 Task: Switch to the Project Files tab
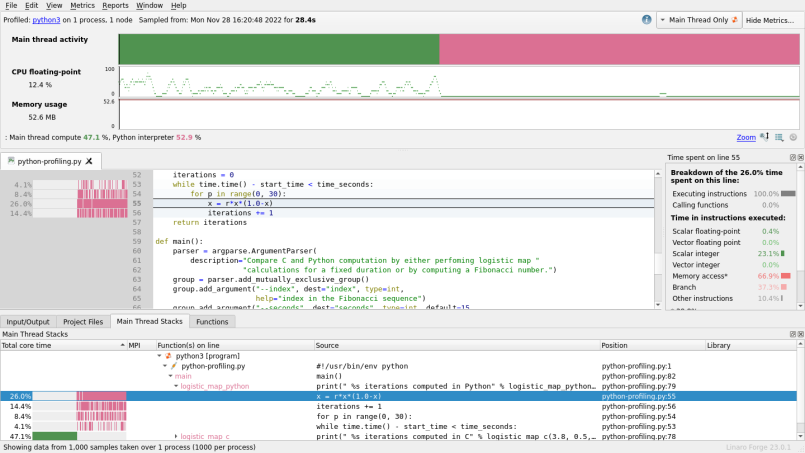tap(83, 322)
